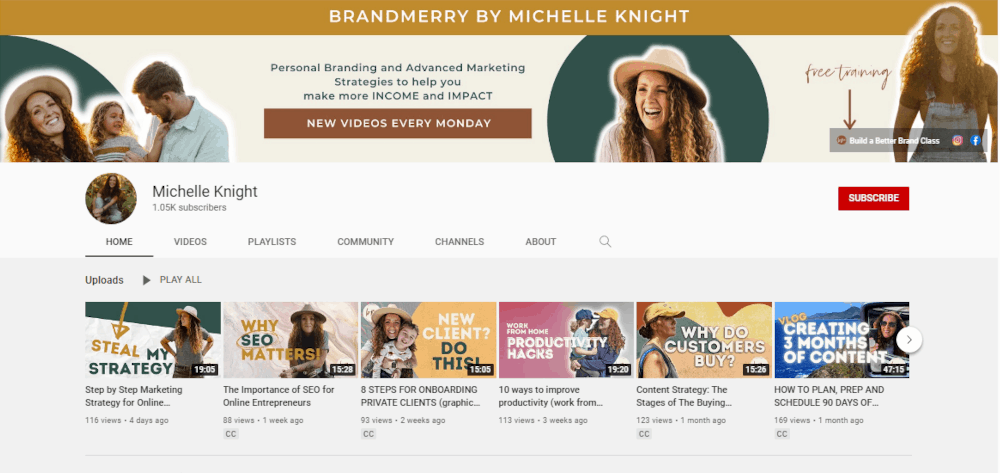This screenshot has height=473, width=1000.
Task: Open the Facebook icon in banner
Action: [x=976, y=140]
